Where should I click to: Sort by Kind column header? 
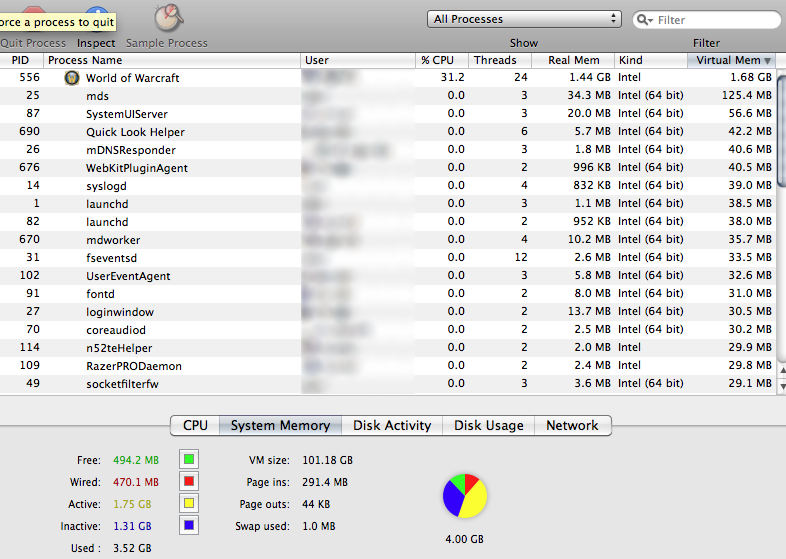point(651,60)
